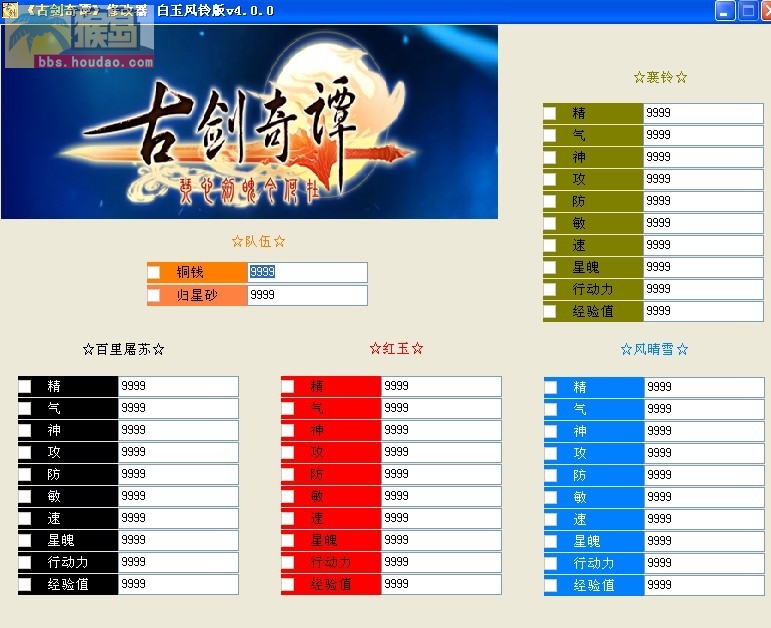The width and height of the screenshot is (771, 628).
Task: Select 百里屠苏's 经验值 value field
Action: pos(178,584)
